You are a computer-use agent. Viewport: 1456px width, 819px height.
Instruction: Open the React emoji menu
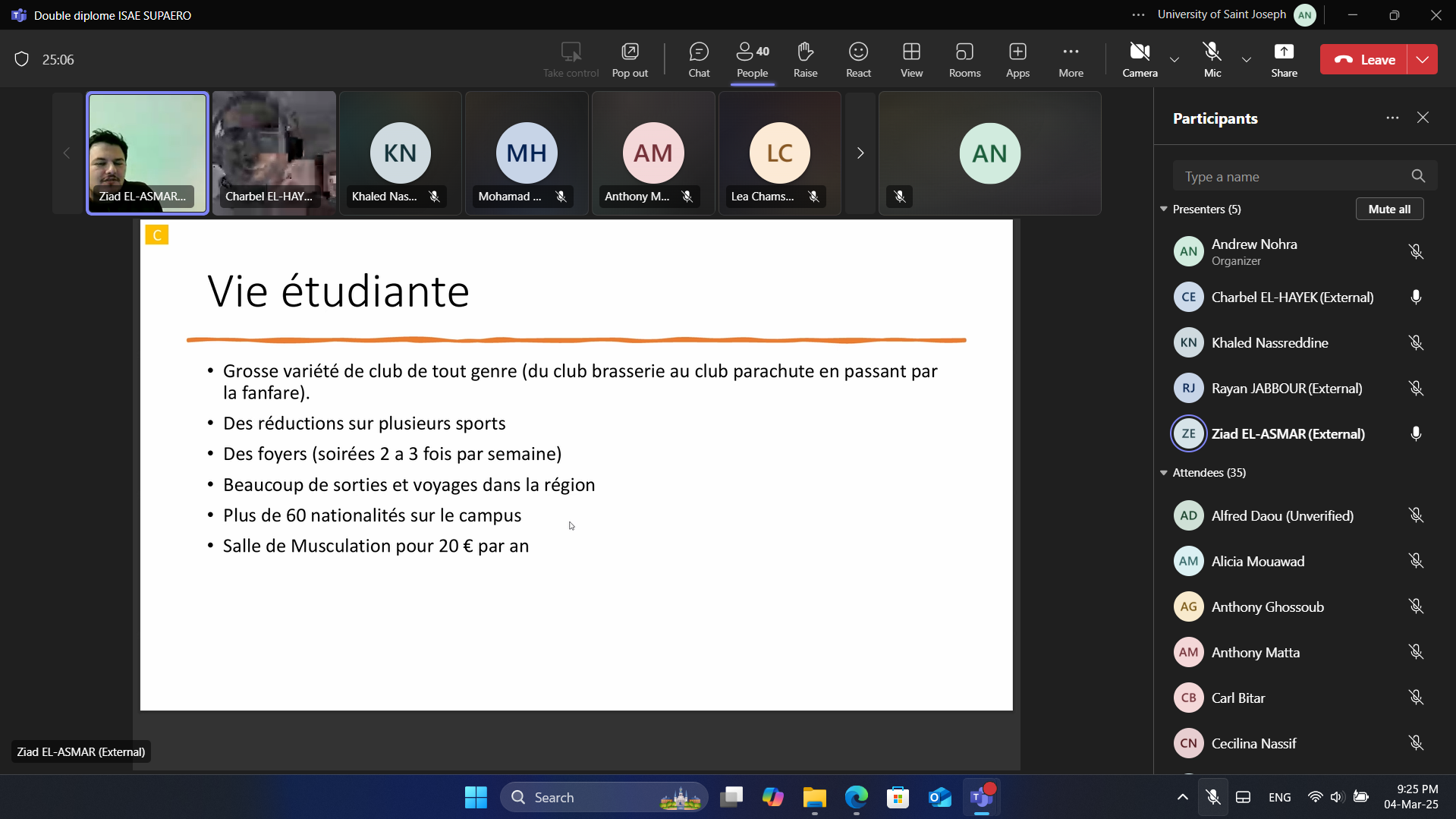pos(858,59)
